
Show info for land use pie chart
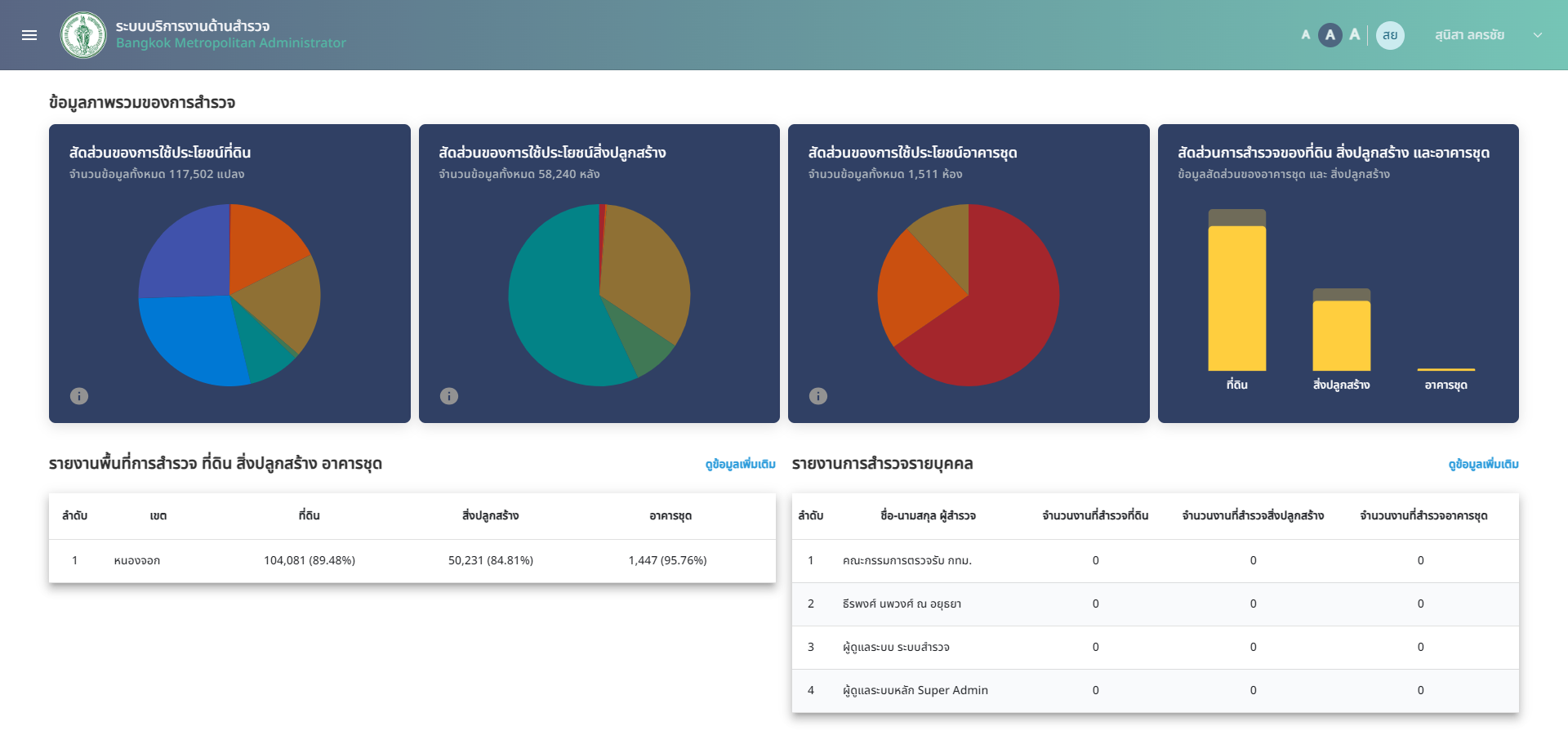click(79, 396)
